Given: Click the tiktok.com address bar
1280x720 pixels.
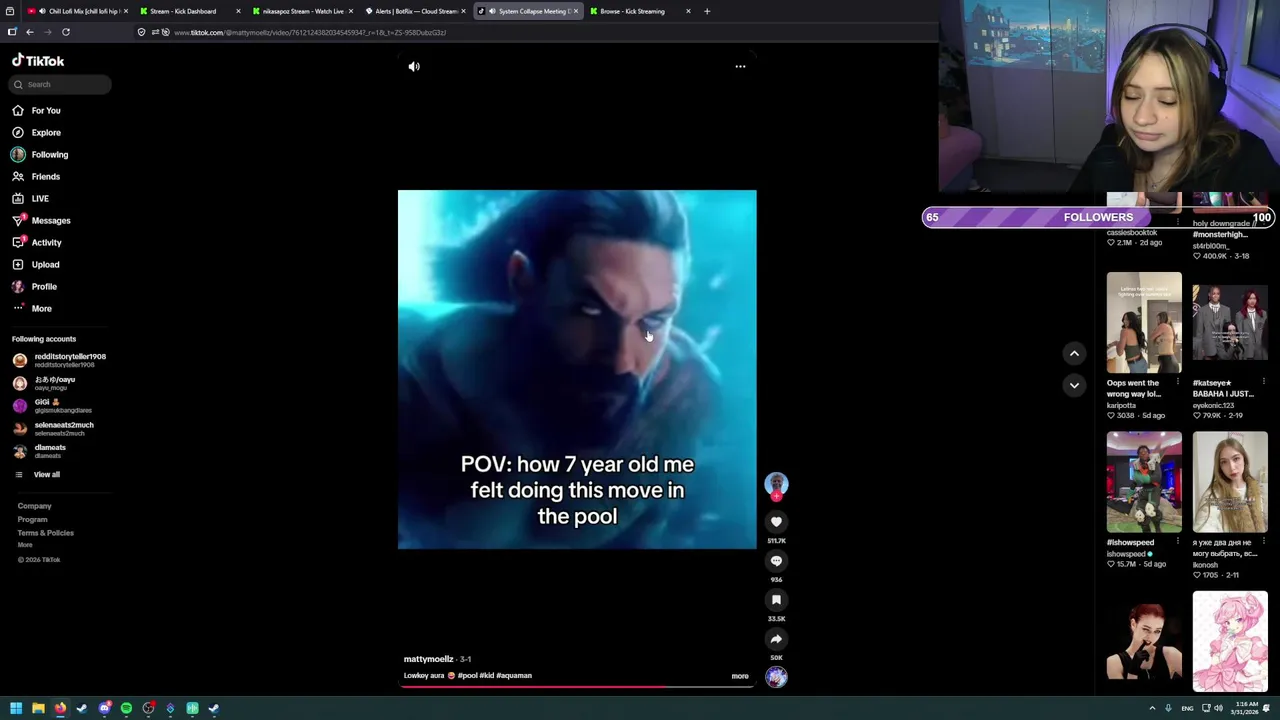Looking at the screenshot, I should [310, 32].
